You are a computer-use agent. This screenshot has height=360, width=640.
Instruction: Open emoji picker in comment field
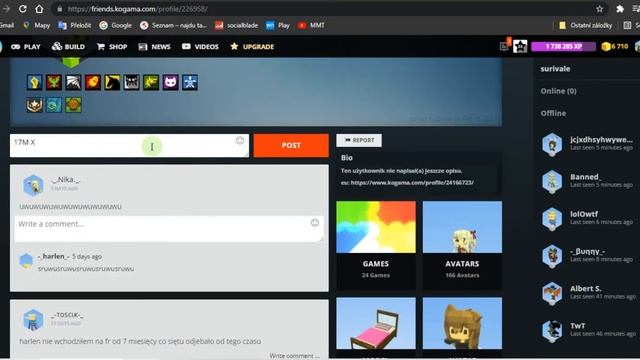(x=315, y=223)
